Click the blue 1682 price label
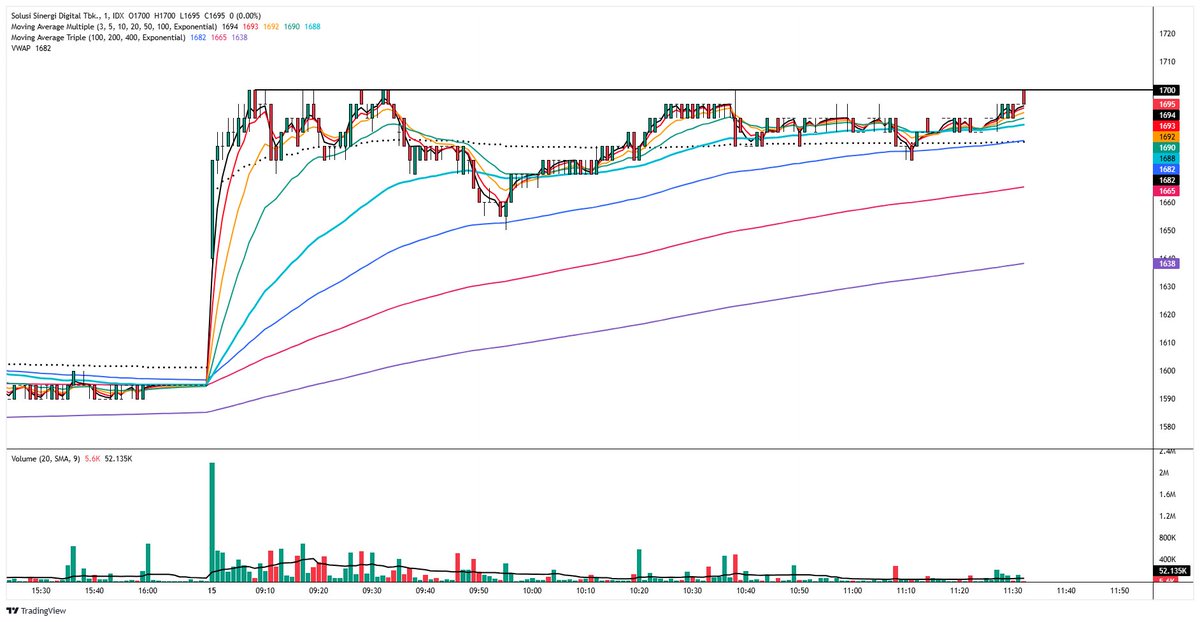The image size is (1200, 622). [1167, 169]
